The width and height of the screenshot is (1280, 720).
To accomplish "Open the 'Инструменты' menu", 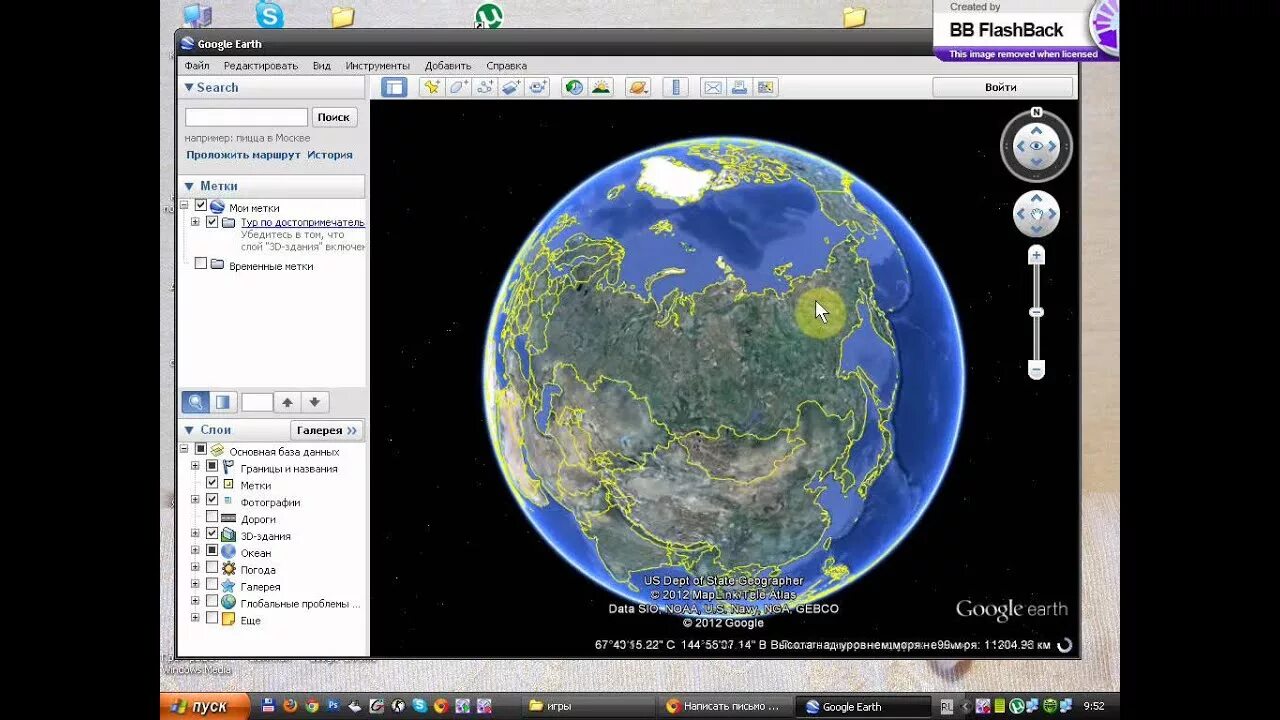I will tap(378, 65).
